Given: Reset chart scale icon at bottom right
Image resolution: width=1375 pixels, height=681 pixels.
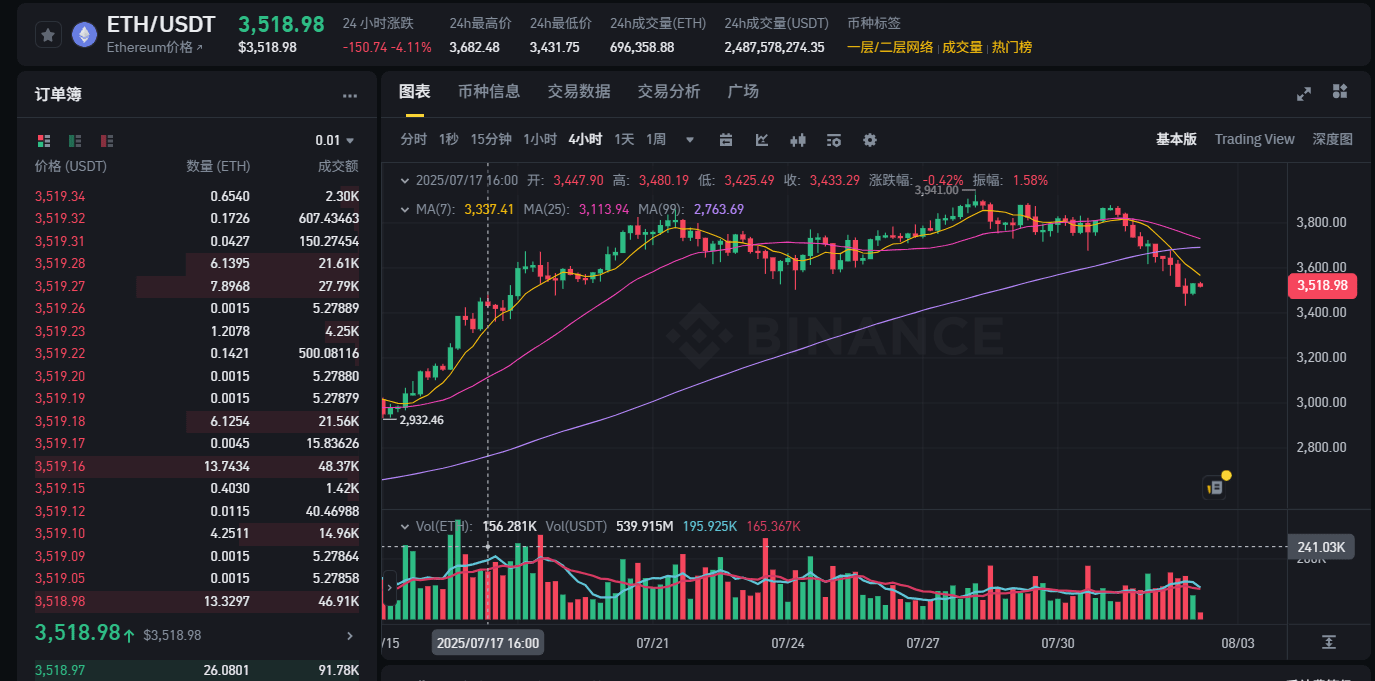Looking at the screenshot, I should coord(1328,642).
